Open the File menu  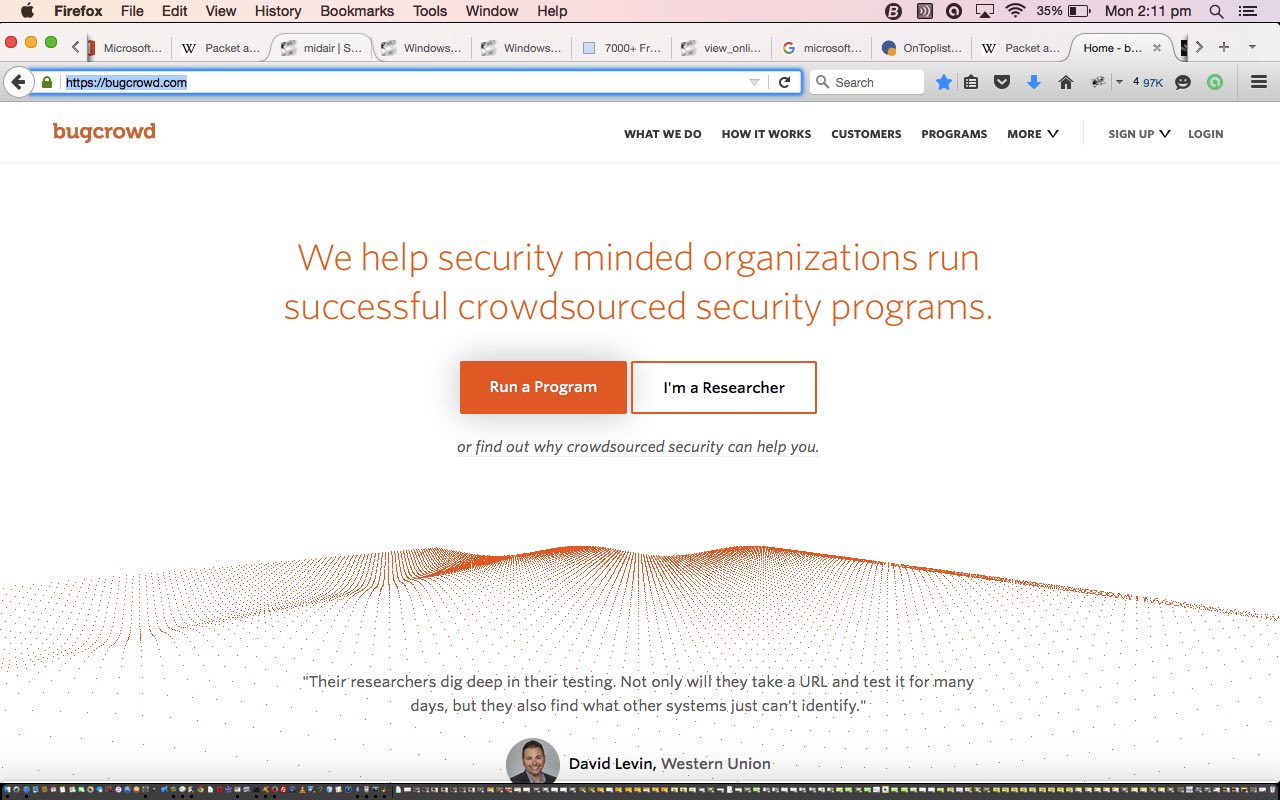click(132, 11)
